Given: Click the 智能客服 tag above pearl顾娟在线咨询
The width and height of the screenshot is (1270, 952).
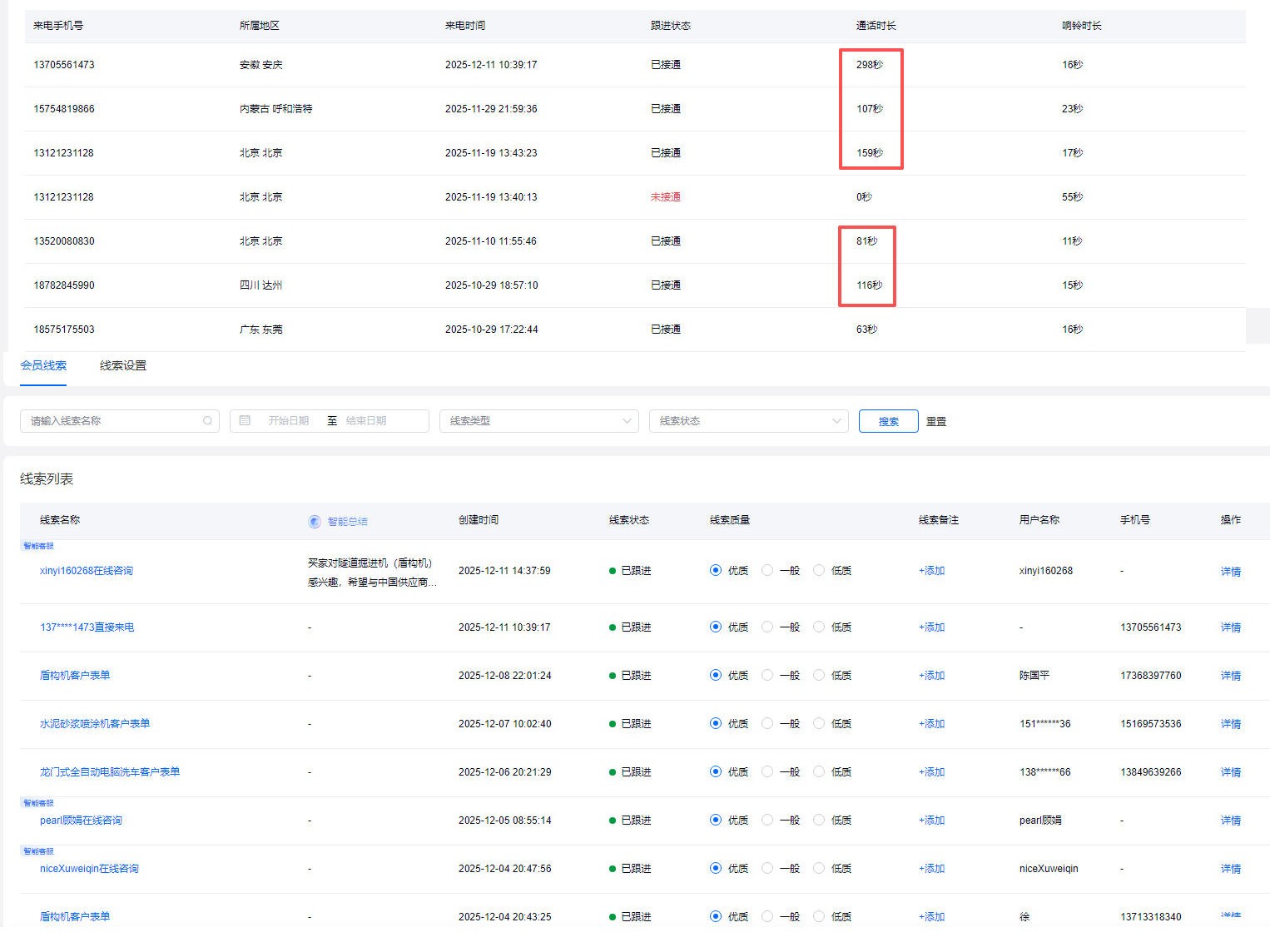Looking at the screenshot, I should [38, 803].
